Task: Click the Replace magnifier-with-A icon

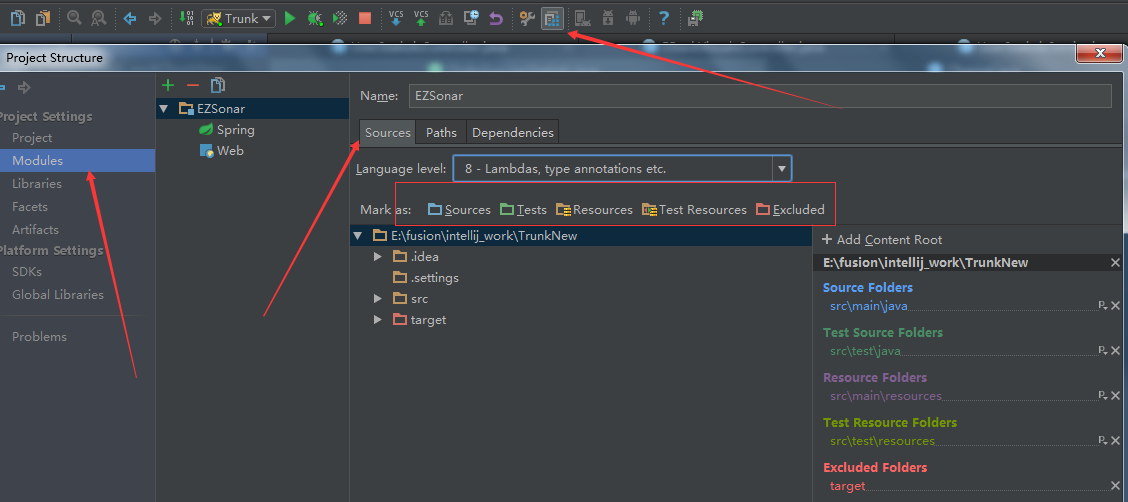Action: (x=99, y=18)
